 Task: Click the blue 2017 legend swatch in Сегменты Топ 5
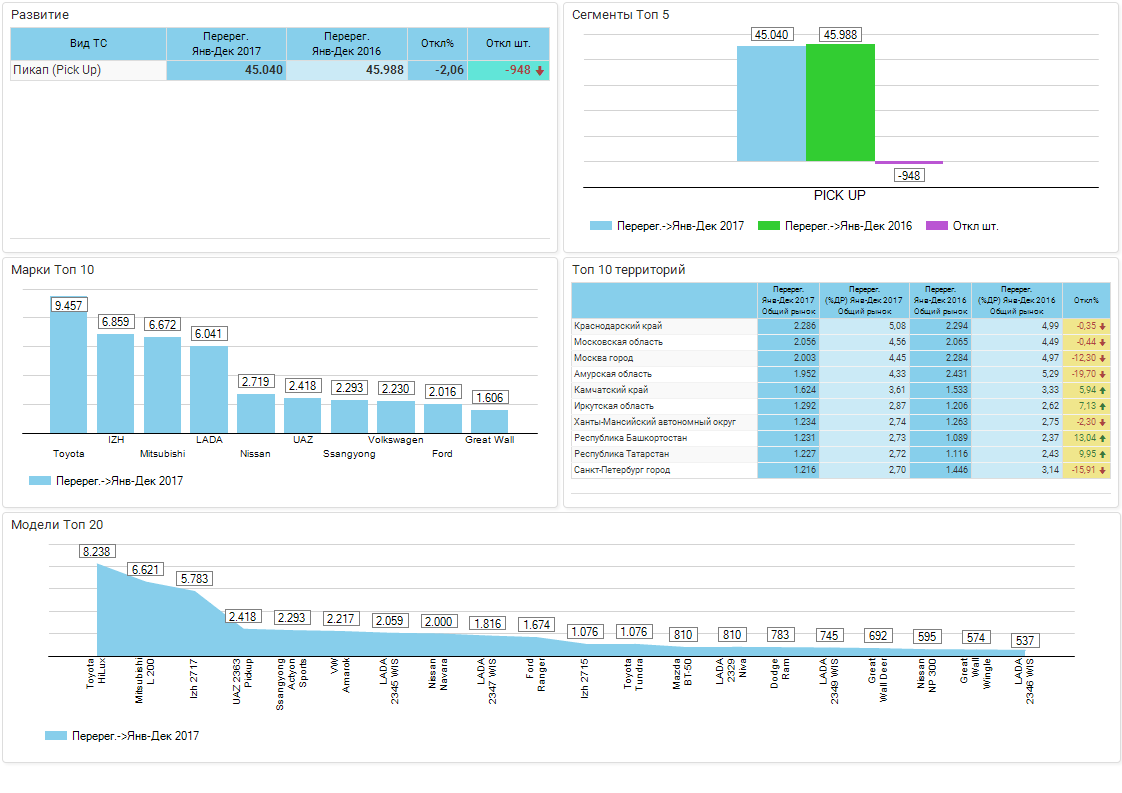(x=600, y=226)
